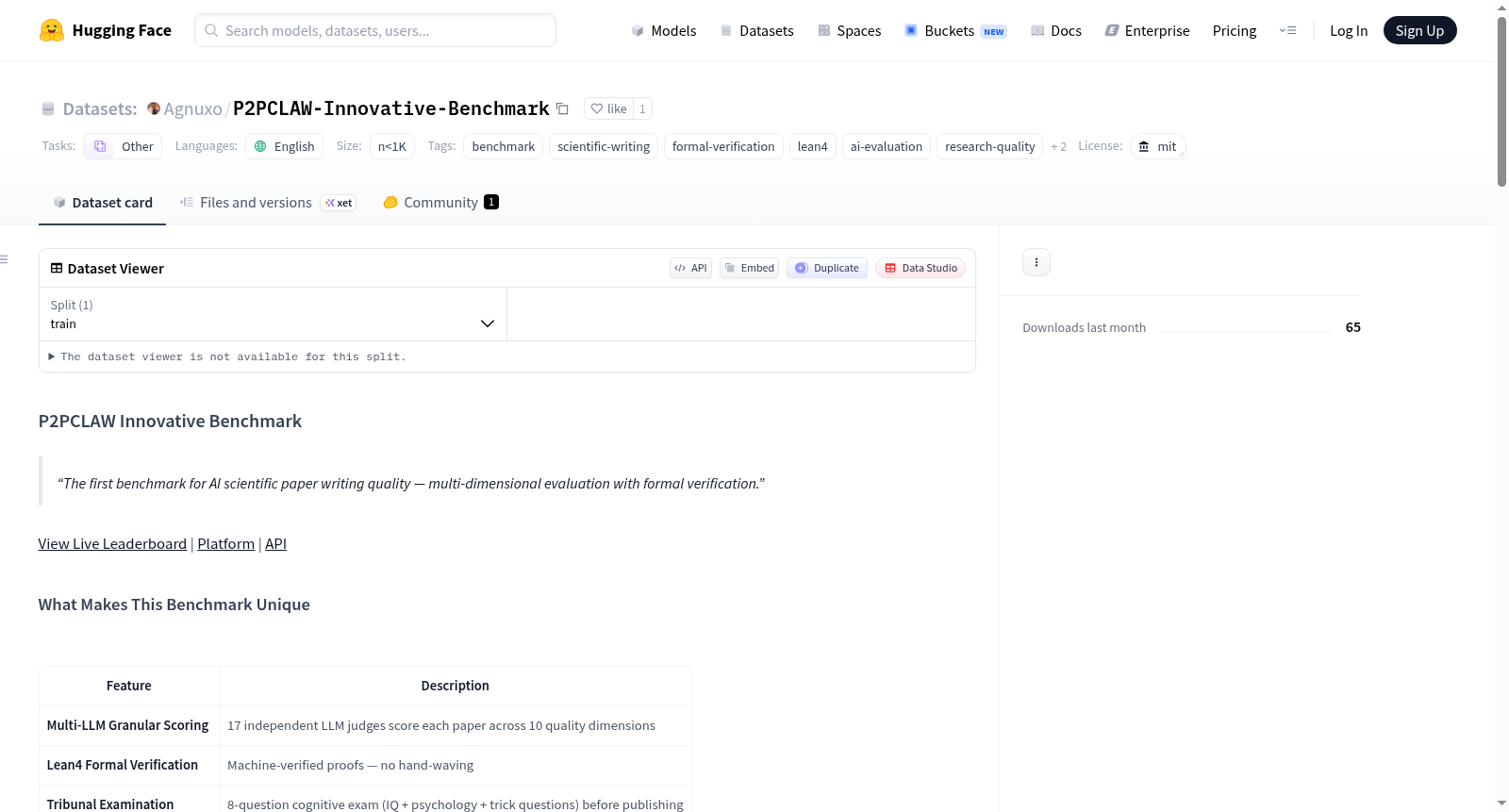Click the Lean4 Formal Verification table cell
The image size is (1509, 812).
[128, 765]
